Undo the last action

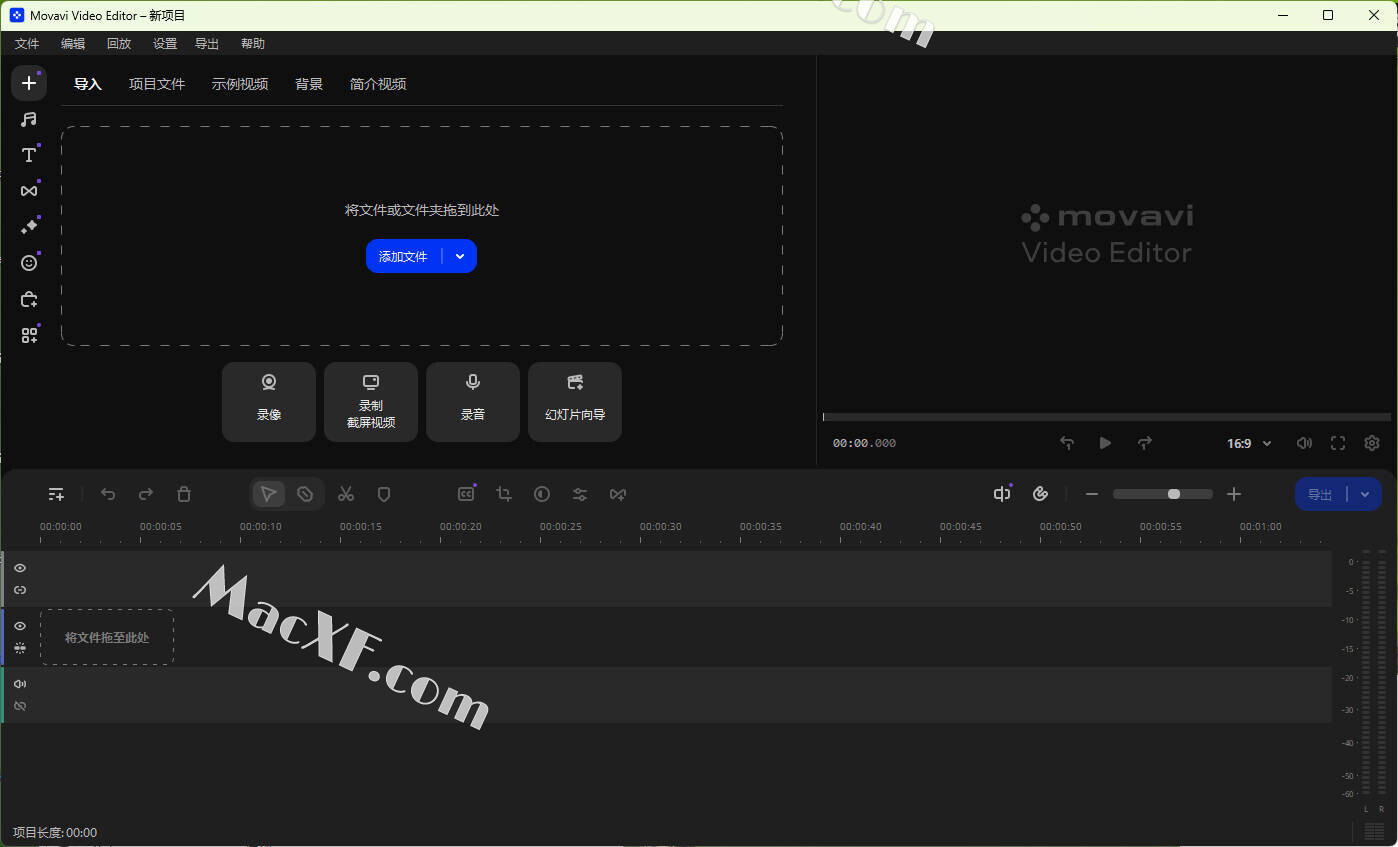click(108, 494)
